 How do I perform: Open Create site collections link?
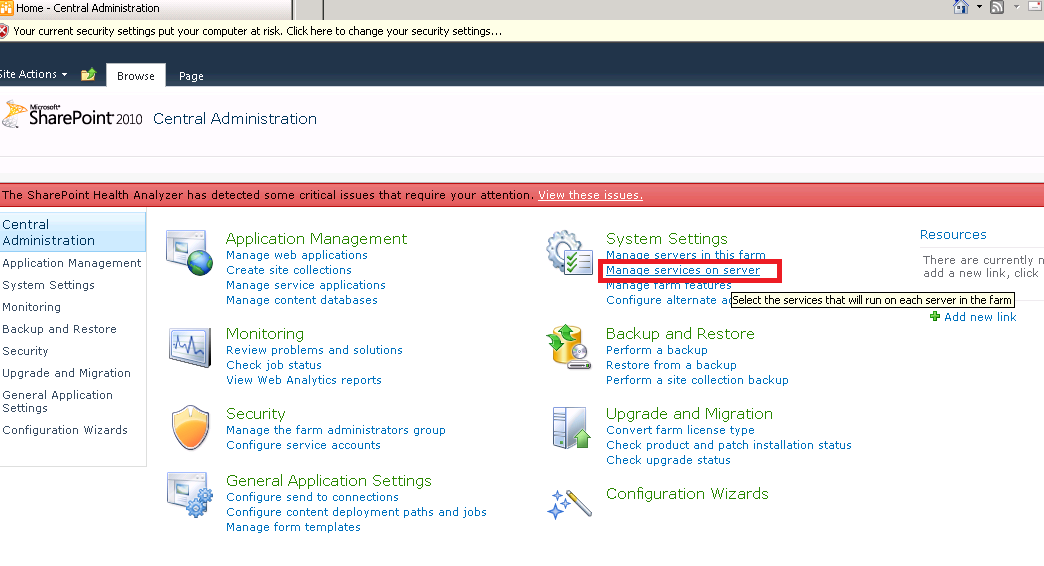point(289,270)
